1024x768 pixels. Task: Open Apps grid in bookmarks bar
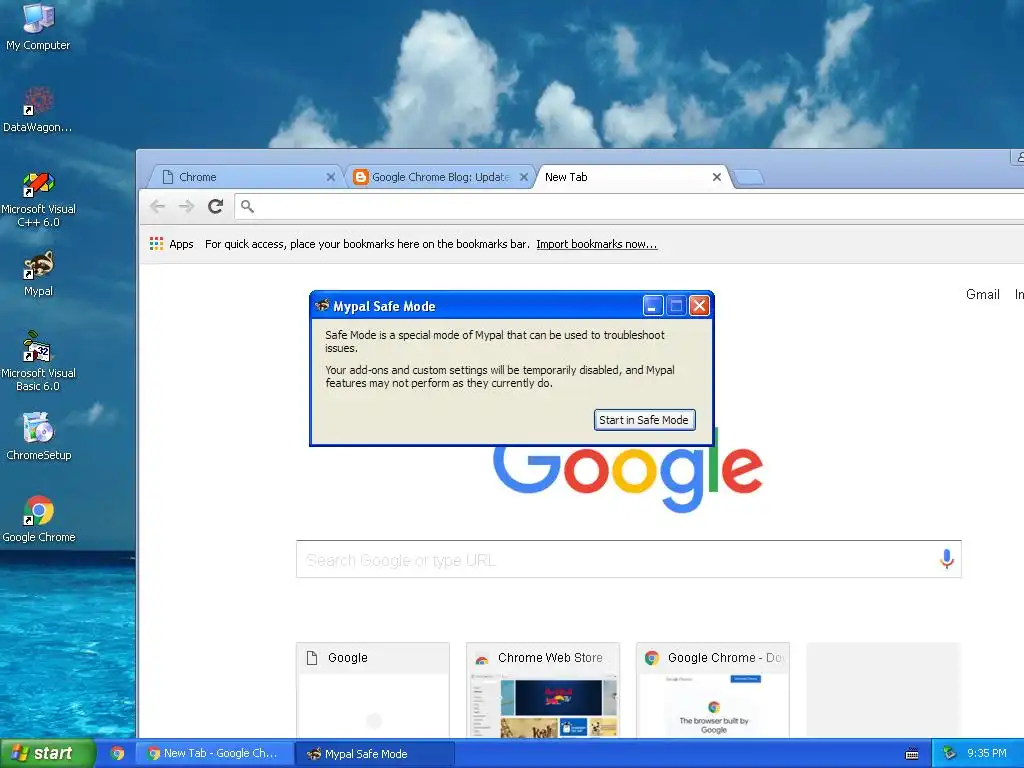coord(172,244)
